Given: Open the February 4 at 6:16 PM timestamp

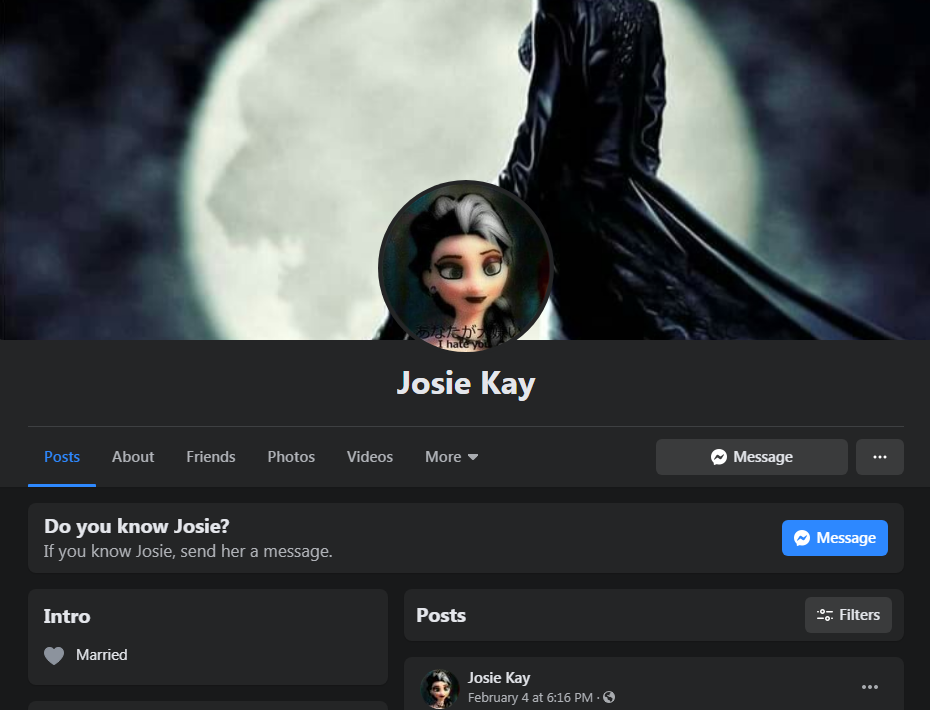Looking at the screenshot, I should click(x=530, y=698).
